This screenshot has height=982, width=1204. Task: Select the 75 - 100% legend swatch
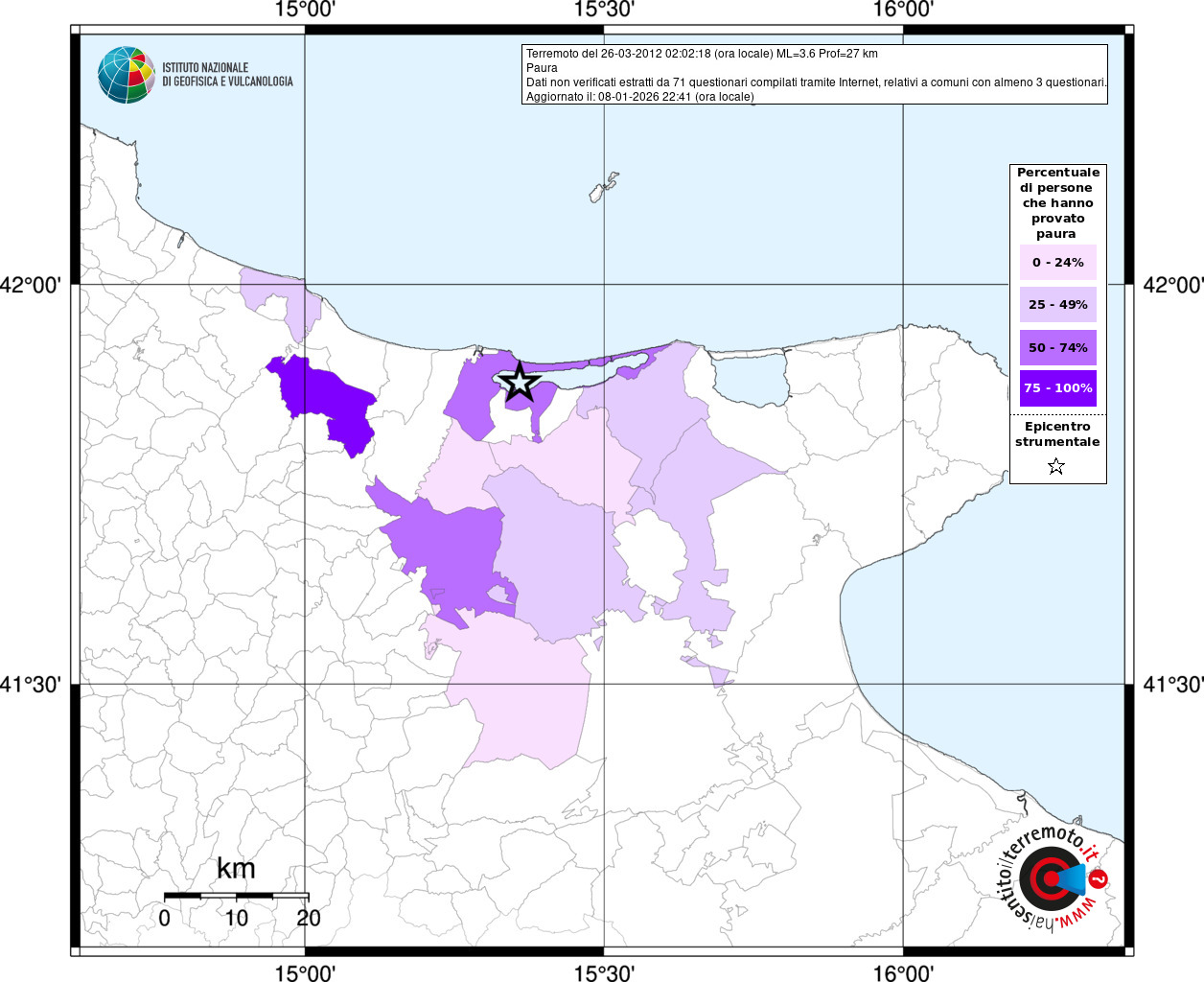click(x=1057, y=388)
